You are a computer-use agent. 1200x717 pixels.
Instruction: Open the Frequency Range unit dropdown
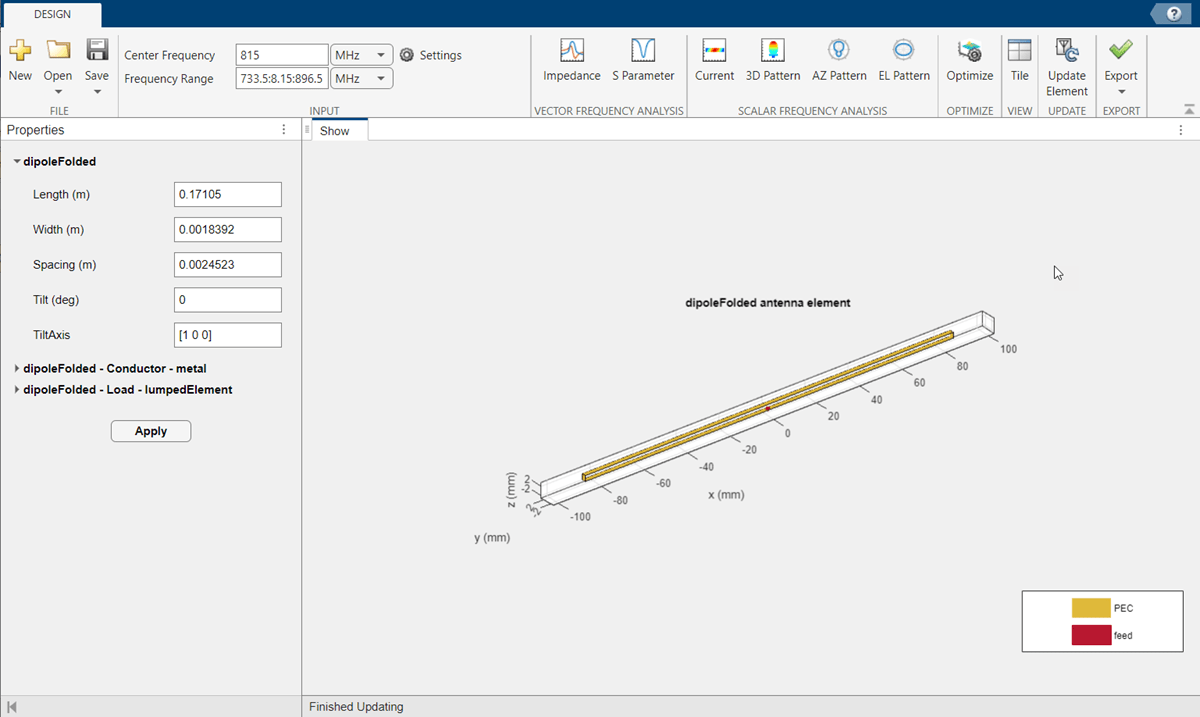pos(362,78)
